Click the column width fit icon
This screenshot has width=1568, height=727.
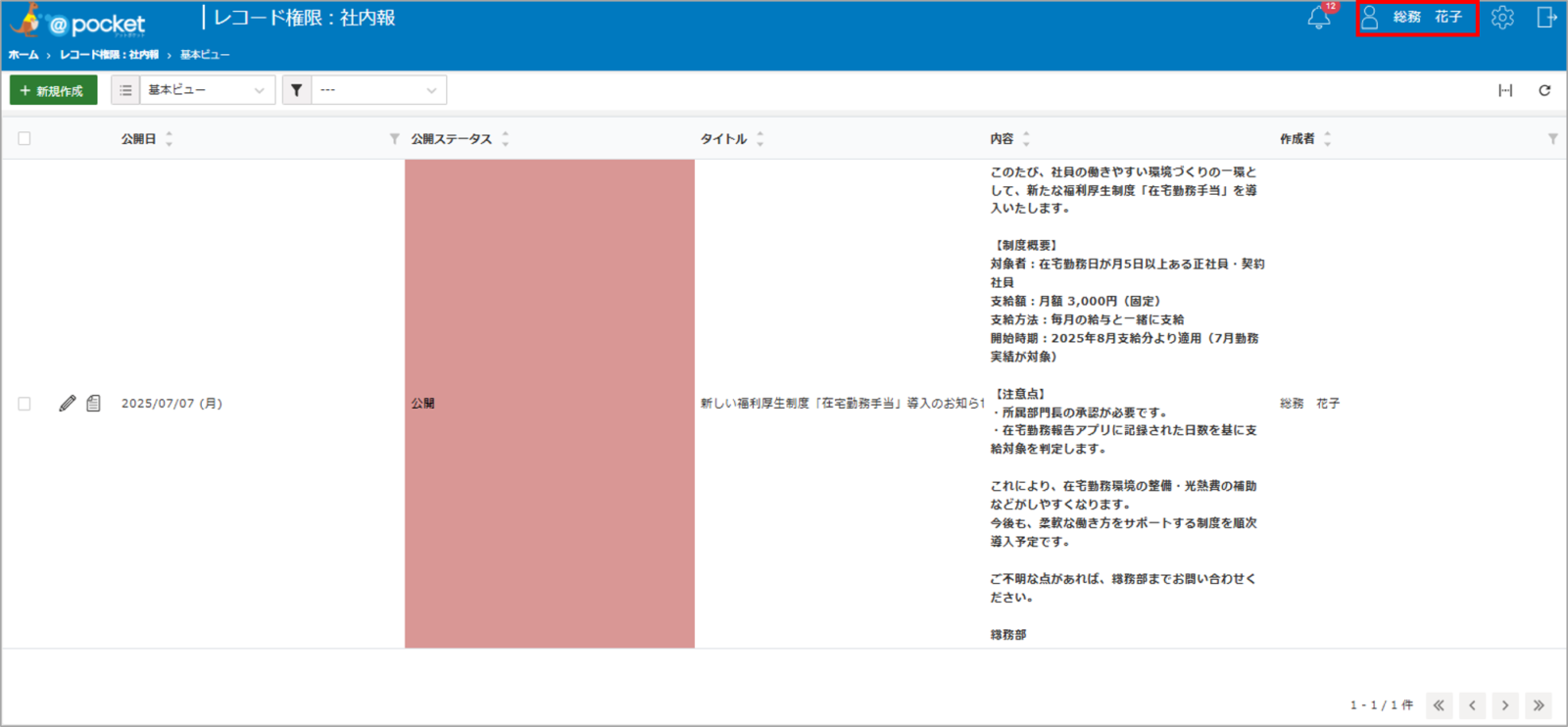1505,90
